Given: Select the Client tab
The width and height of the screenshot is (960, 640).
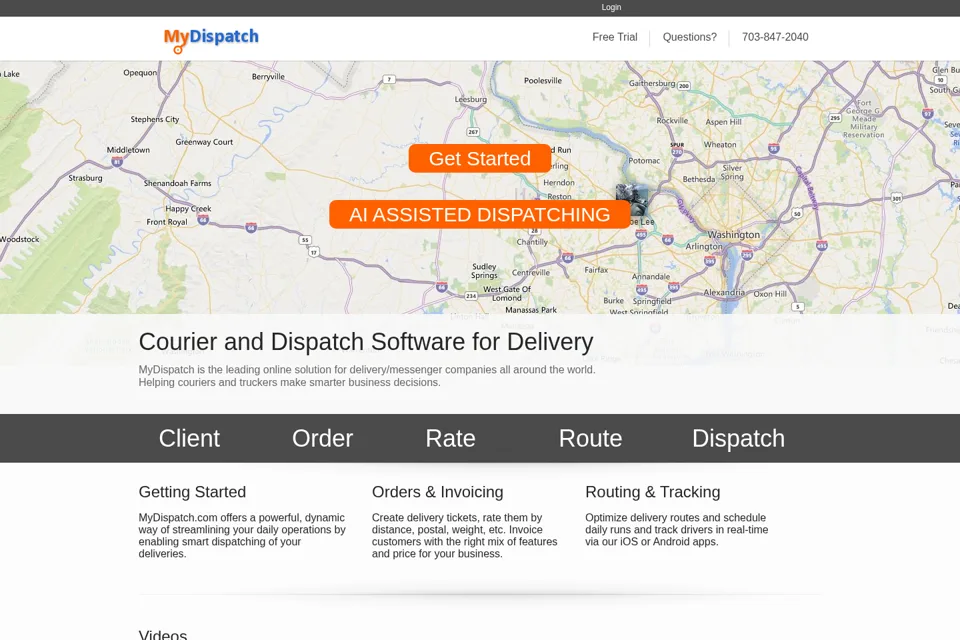Looking at the screenshot, I should point(189,439).
